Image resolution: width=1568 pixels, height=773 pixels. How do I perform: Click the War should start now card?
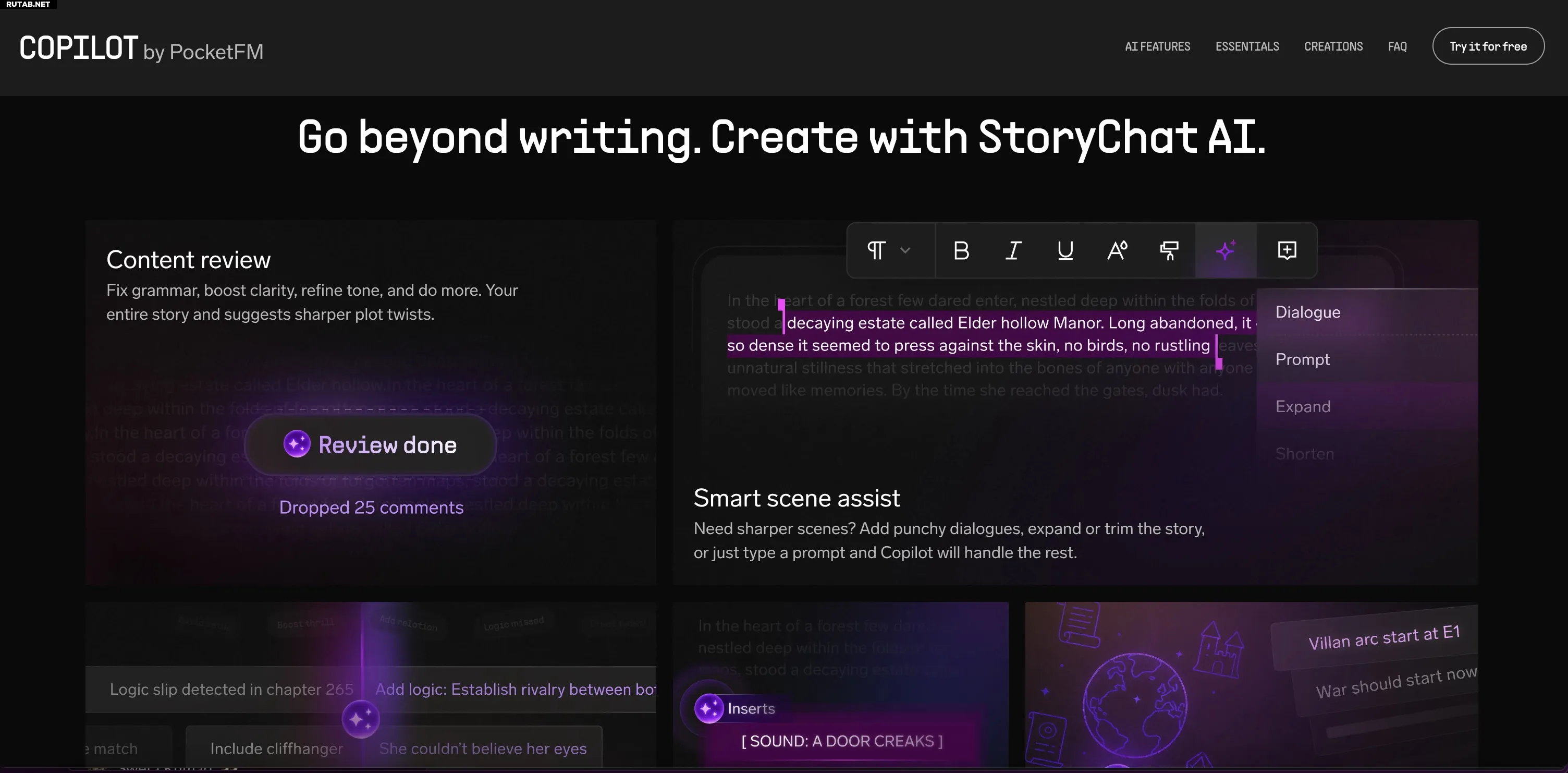pos(1396,682)
